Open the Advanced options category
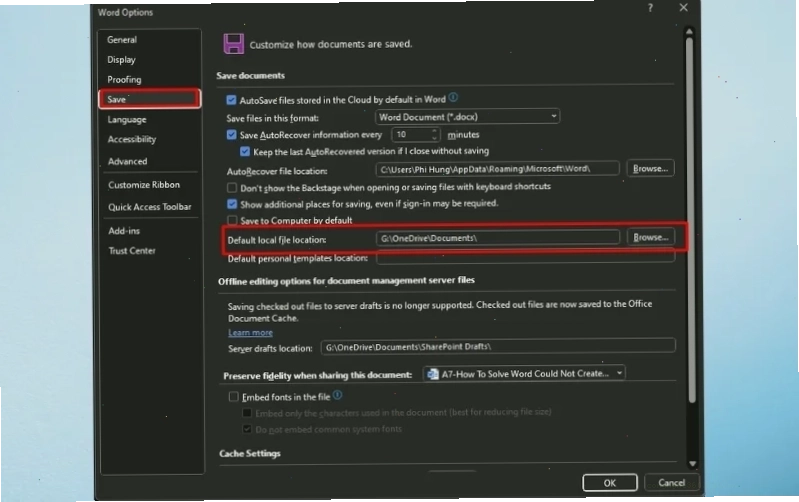 pyautogui.click(x=127, y=162)
